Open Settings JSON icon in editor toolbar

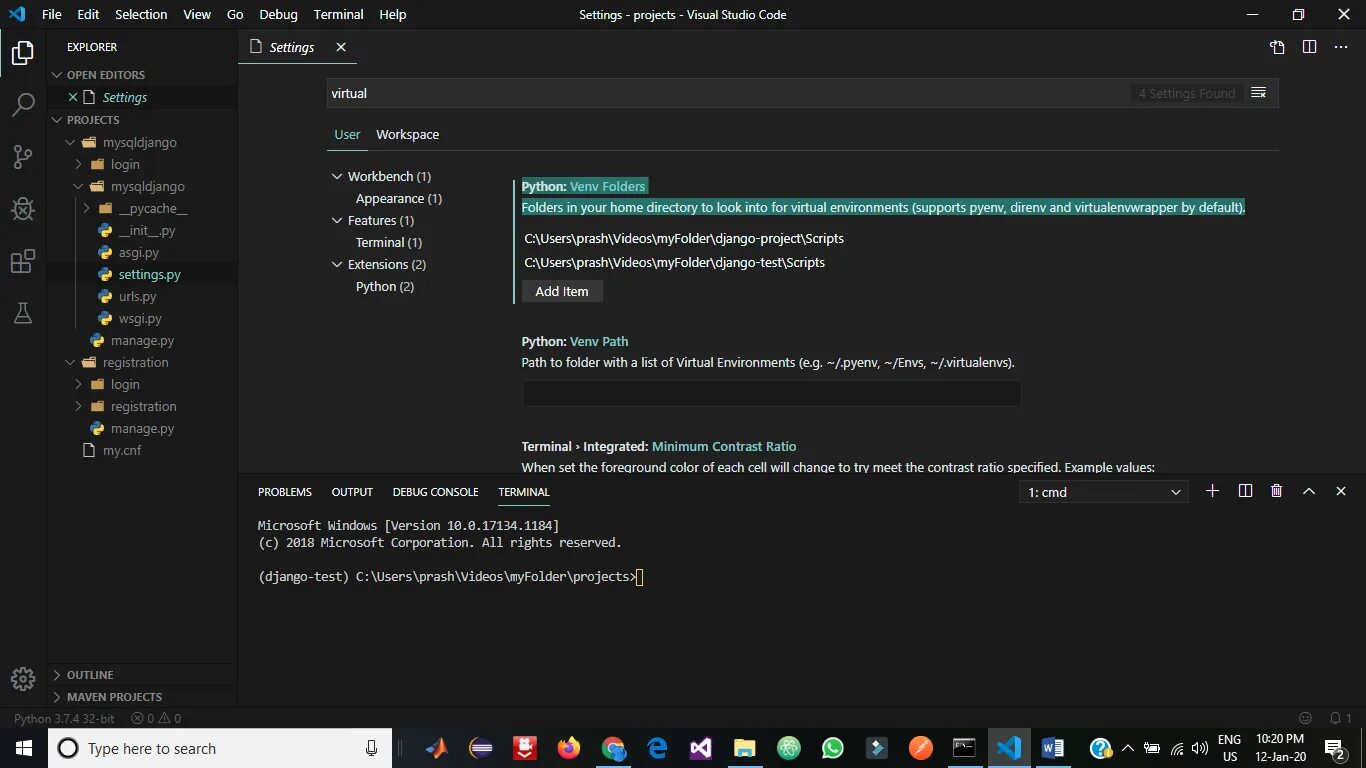1277,47
